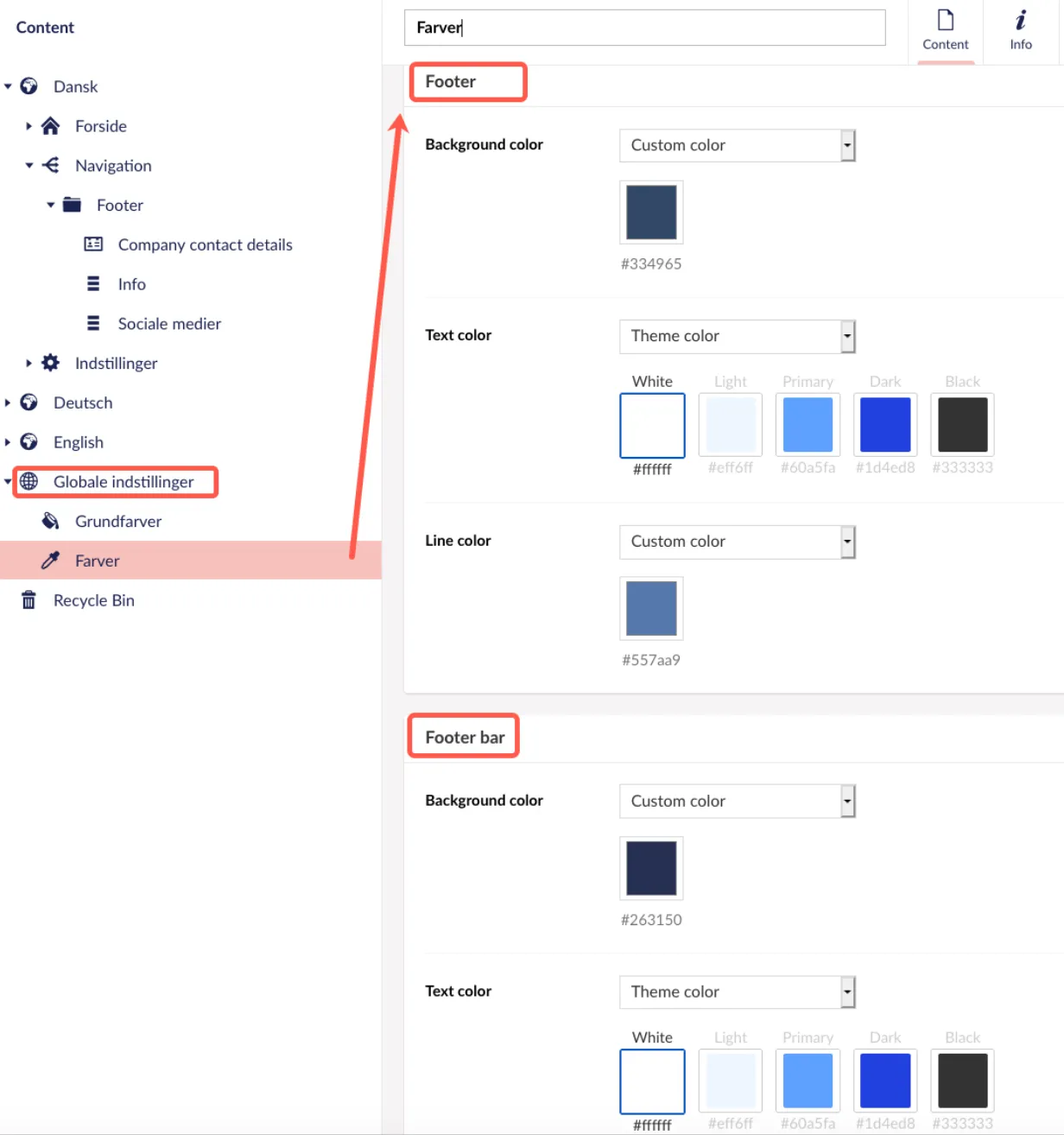The height and width of the screenshot is (1135, 1064).
Task: Select White swatch for Footer text color
Action: (x=652, y=425)
